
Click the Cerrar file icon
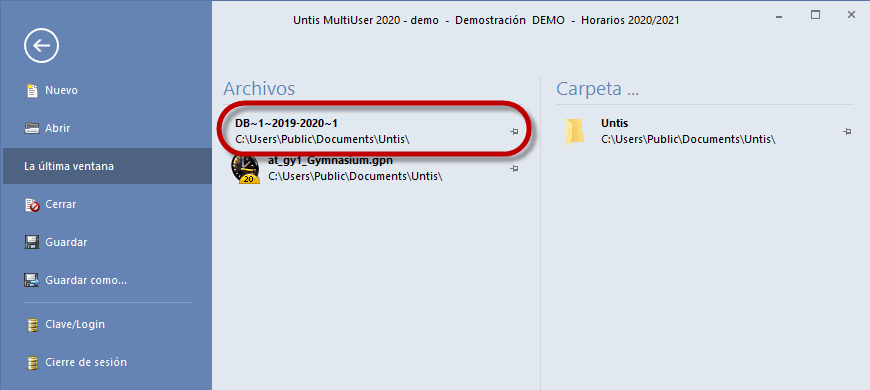tap(32, 205)
